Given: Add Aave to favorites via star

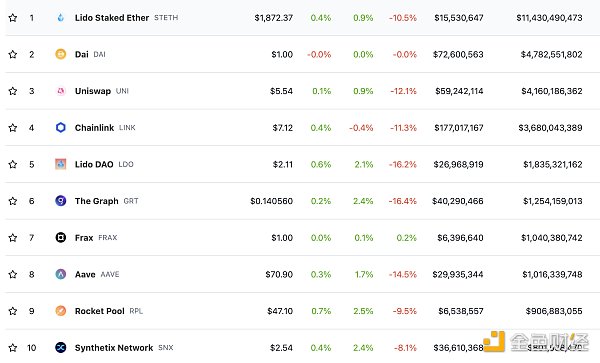Looking at the screenshot, I should click(13, 274).
